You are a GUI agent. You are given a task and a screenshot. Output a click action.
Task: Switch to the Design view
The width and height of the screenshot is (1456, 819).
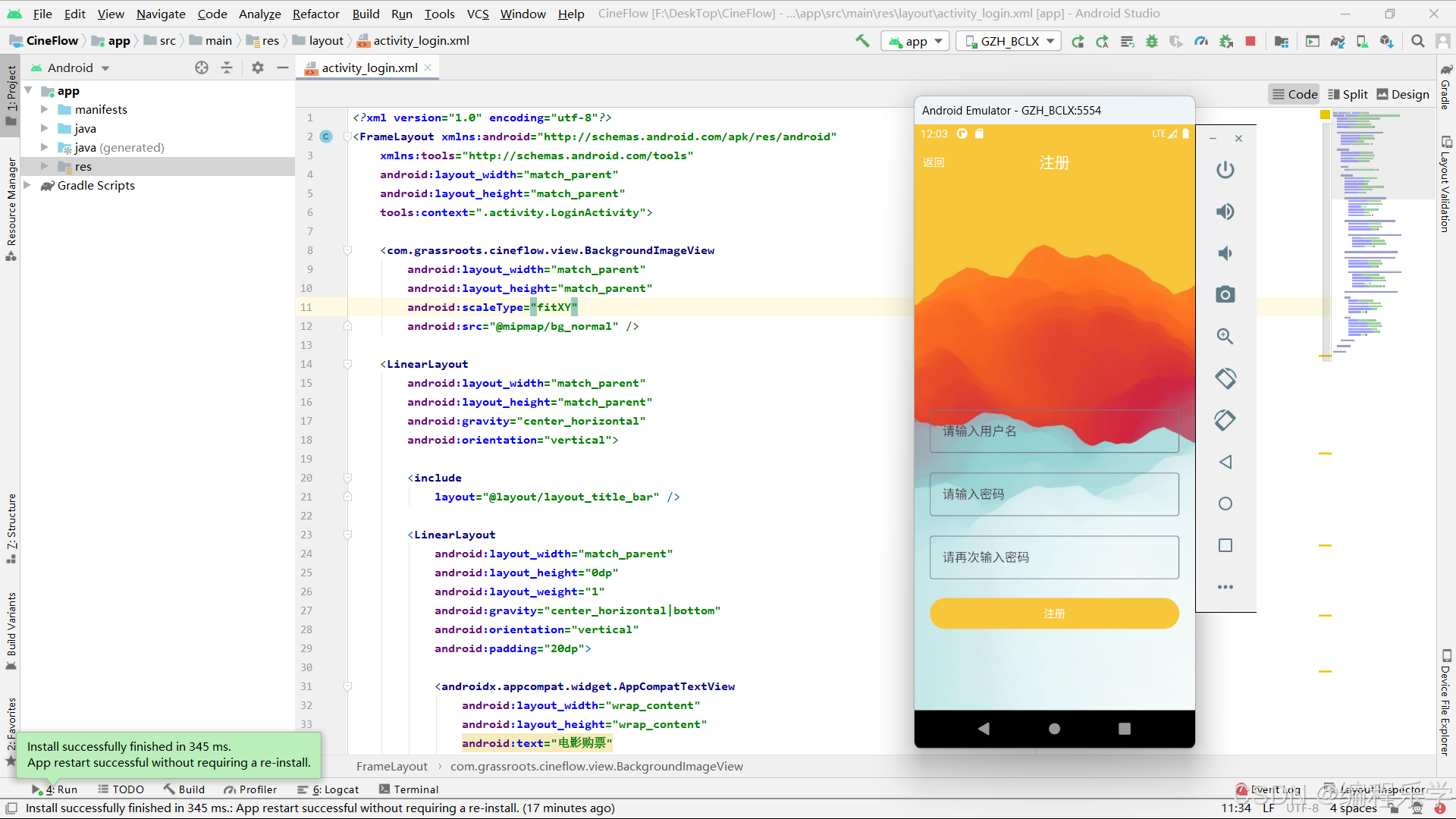coord(1403,94)
